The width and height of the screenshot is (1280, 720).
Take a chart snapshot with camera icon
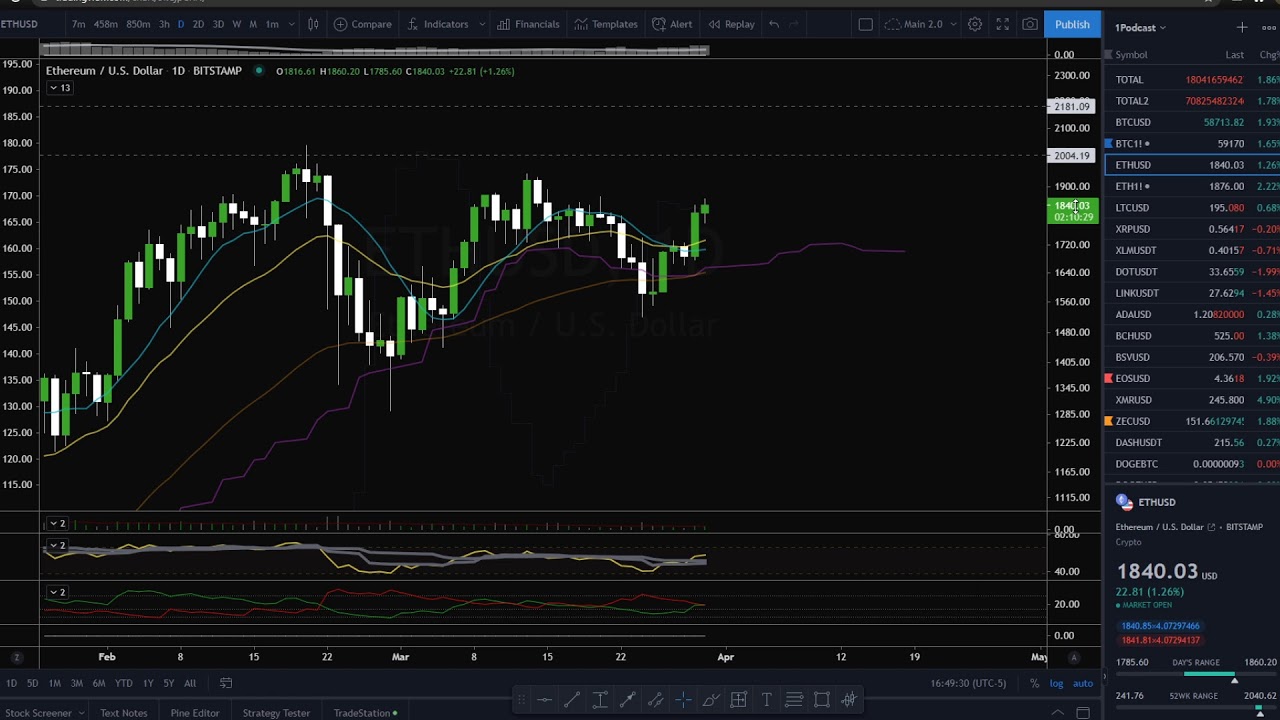[x=1030, y=24]
